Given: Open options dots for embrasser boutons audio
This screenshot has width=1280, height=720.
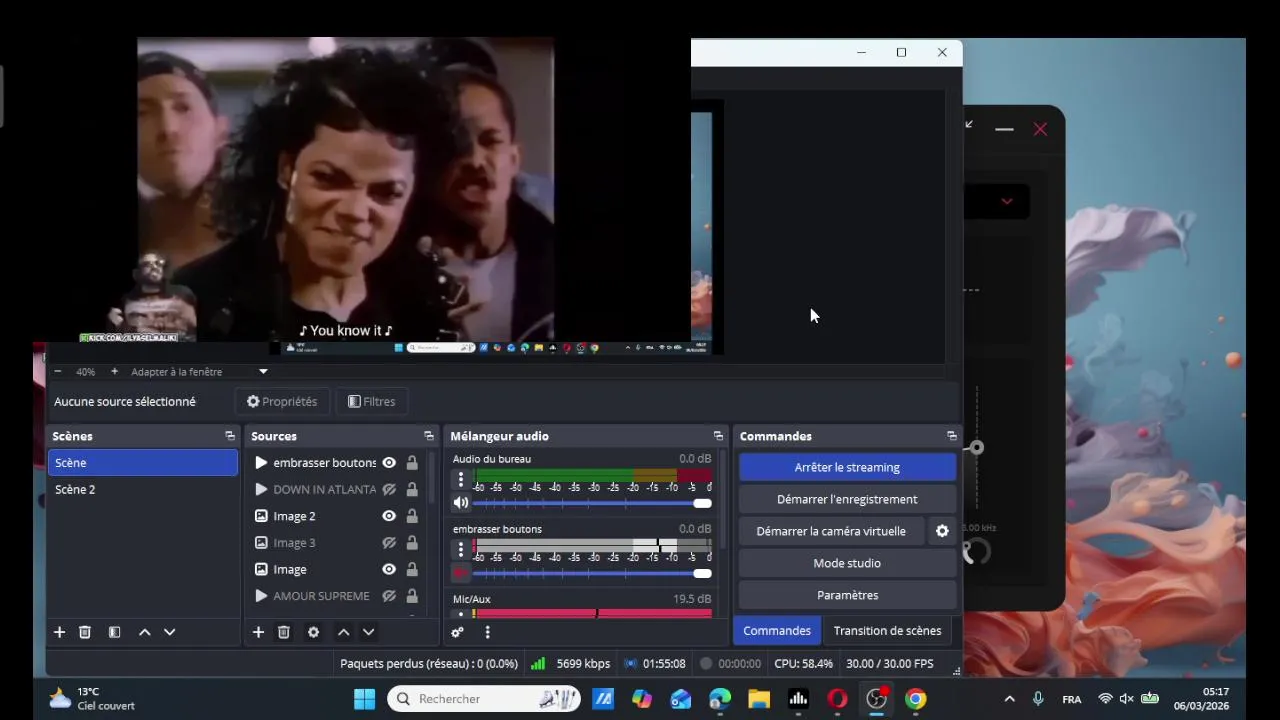Looking at the screenshot, I should pyautogui.click(x=461, y=549).
